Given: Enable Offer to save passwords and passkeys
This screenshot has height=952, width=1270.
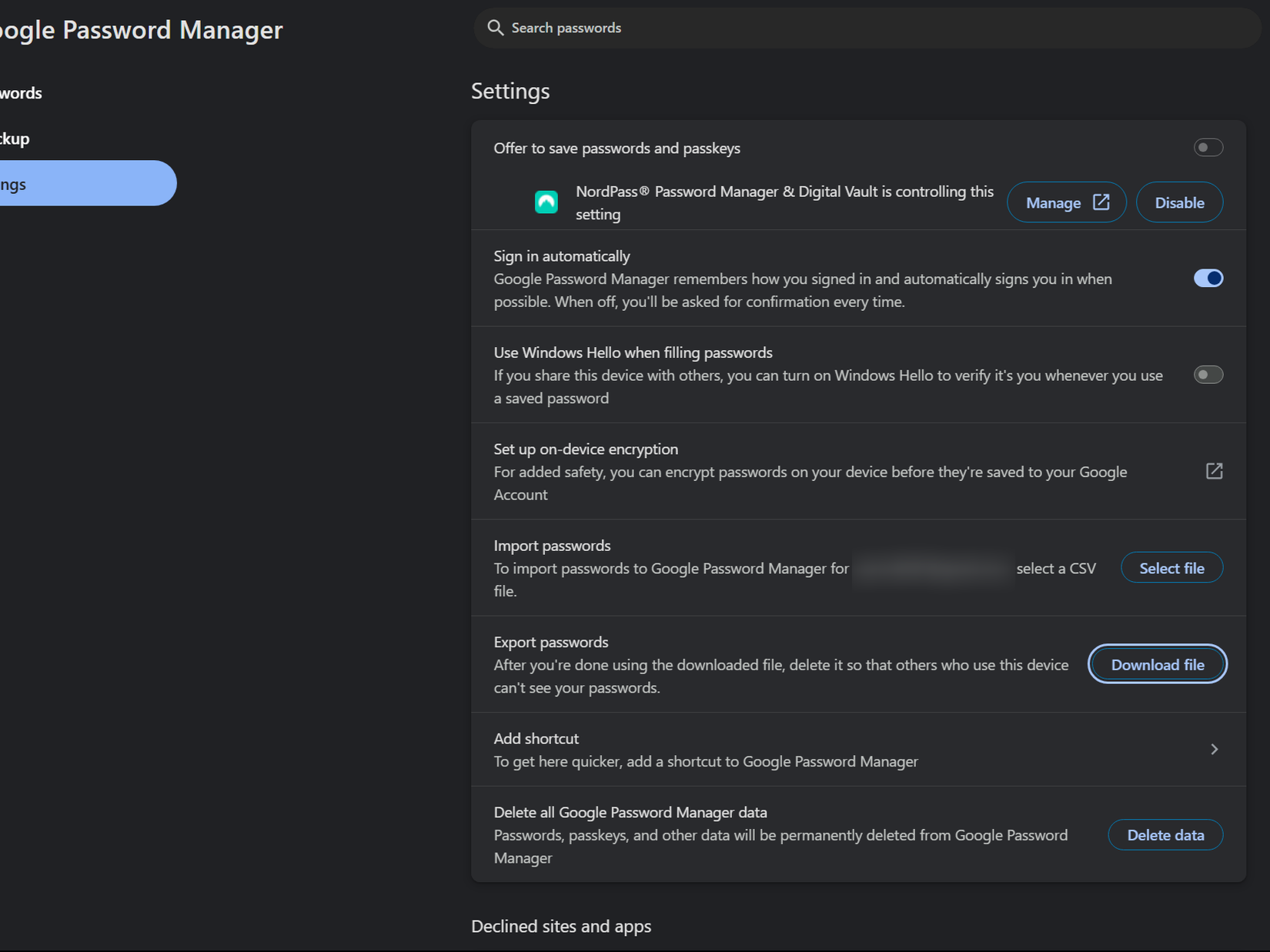Looking at the screenshot, I should click(x=1208, y=147).
